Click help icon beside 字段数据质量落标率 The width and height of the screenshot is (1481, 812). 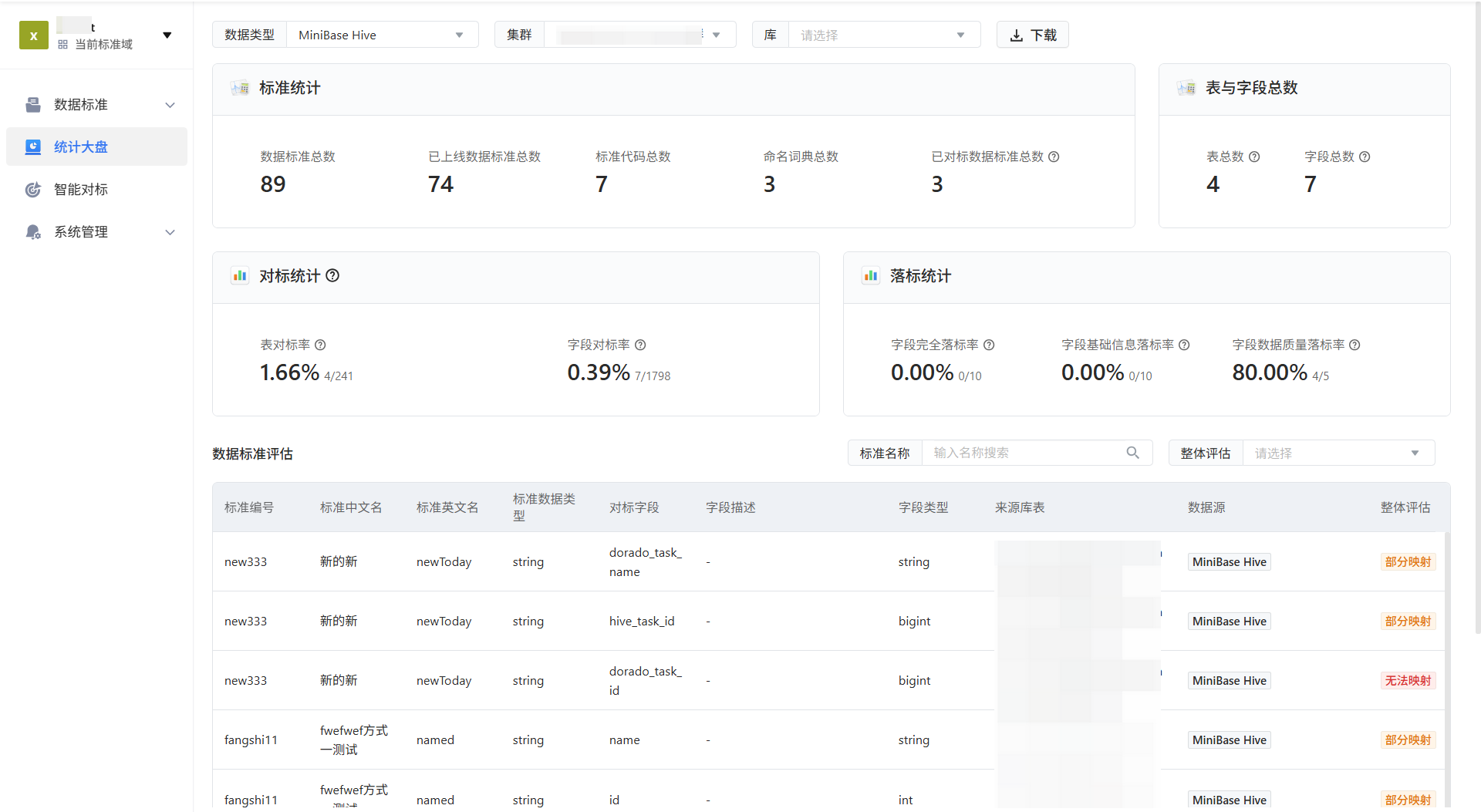coord(1354,345)
